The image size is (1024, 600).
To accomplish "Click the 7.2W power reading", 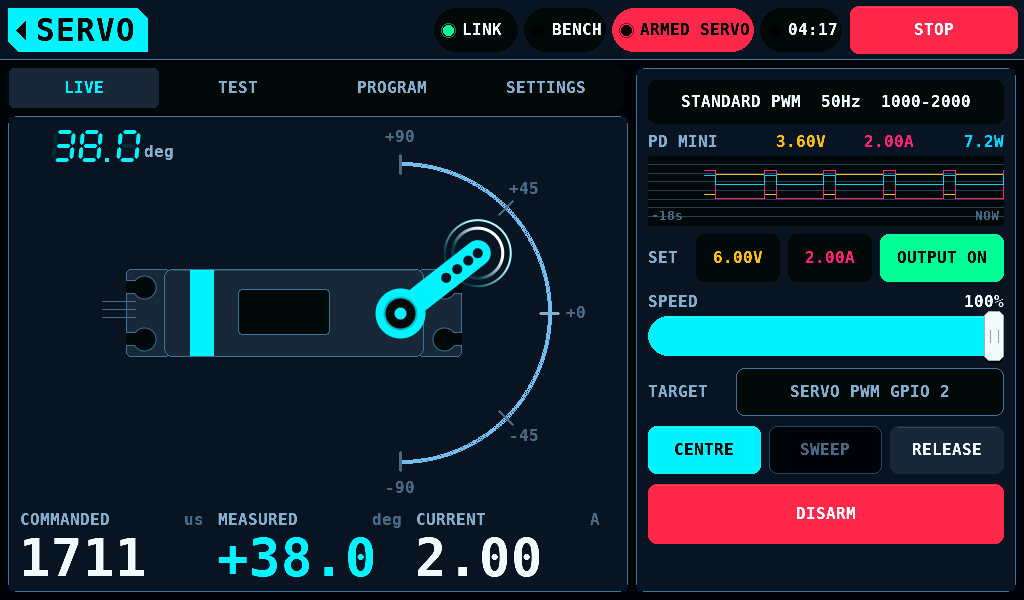I will coord(984,142).
